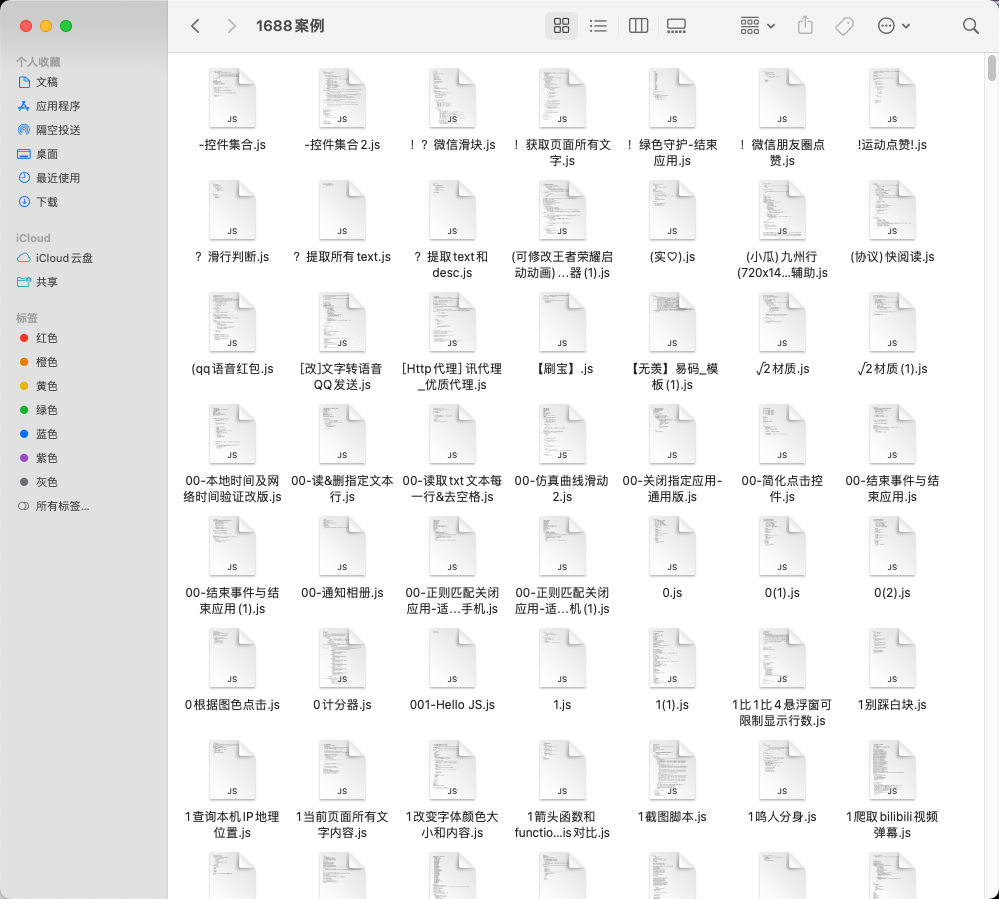The image size is (999, 899).
Task: Go back with the left chevron
Action: [196, 26]
